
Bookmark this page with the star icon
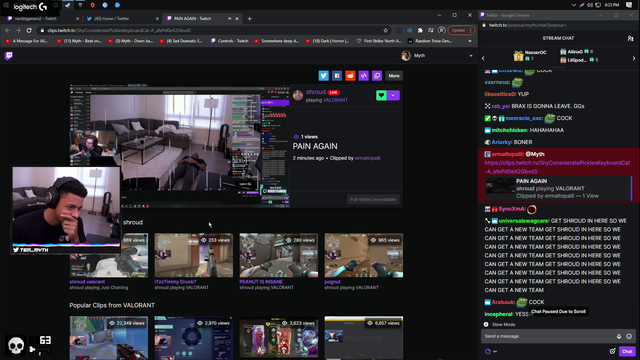(x=385, y=30)
